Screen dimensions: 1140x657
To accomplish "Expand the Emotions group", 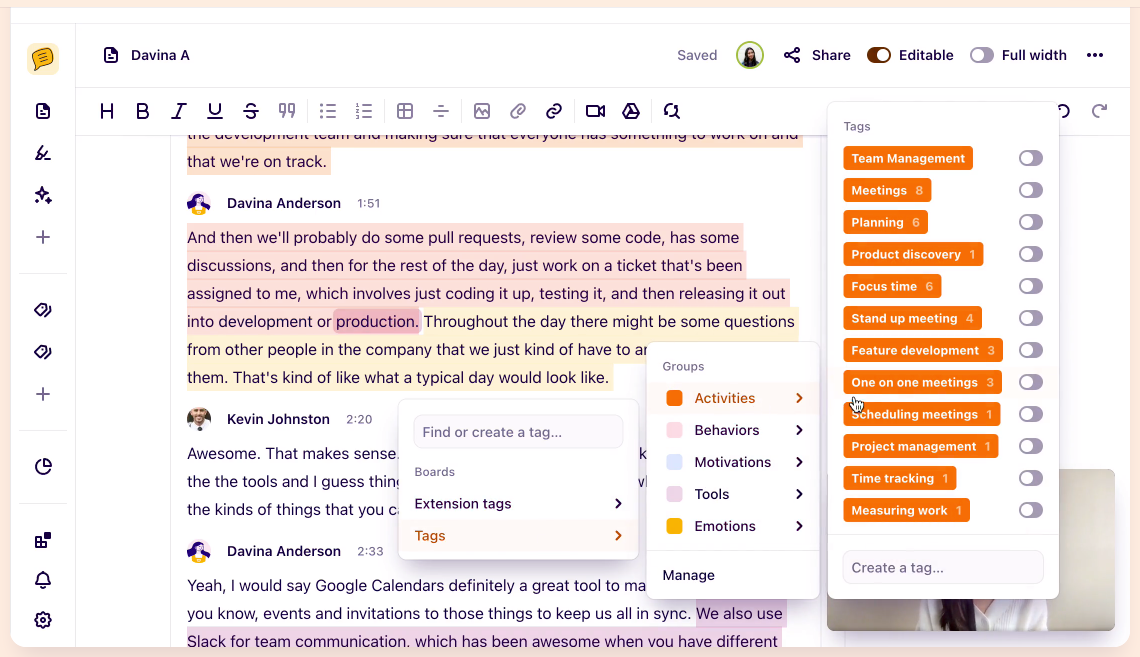I will coord(725,526).
